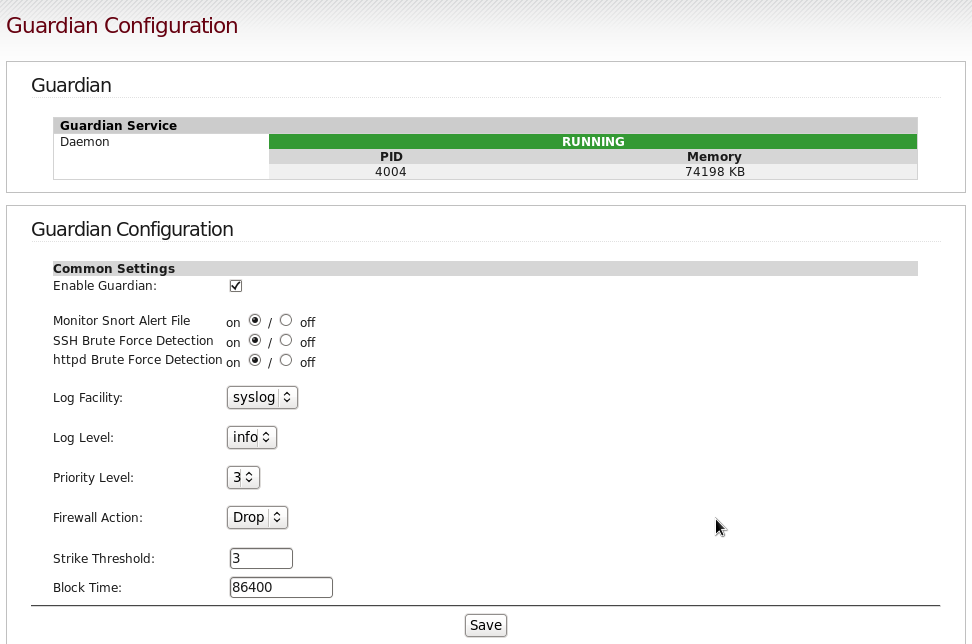
Task: Turn httpd Brute Force Detection off
Action: (286, 360)
